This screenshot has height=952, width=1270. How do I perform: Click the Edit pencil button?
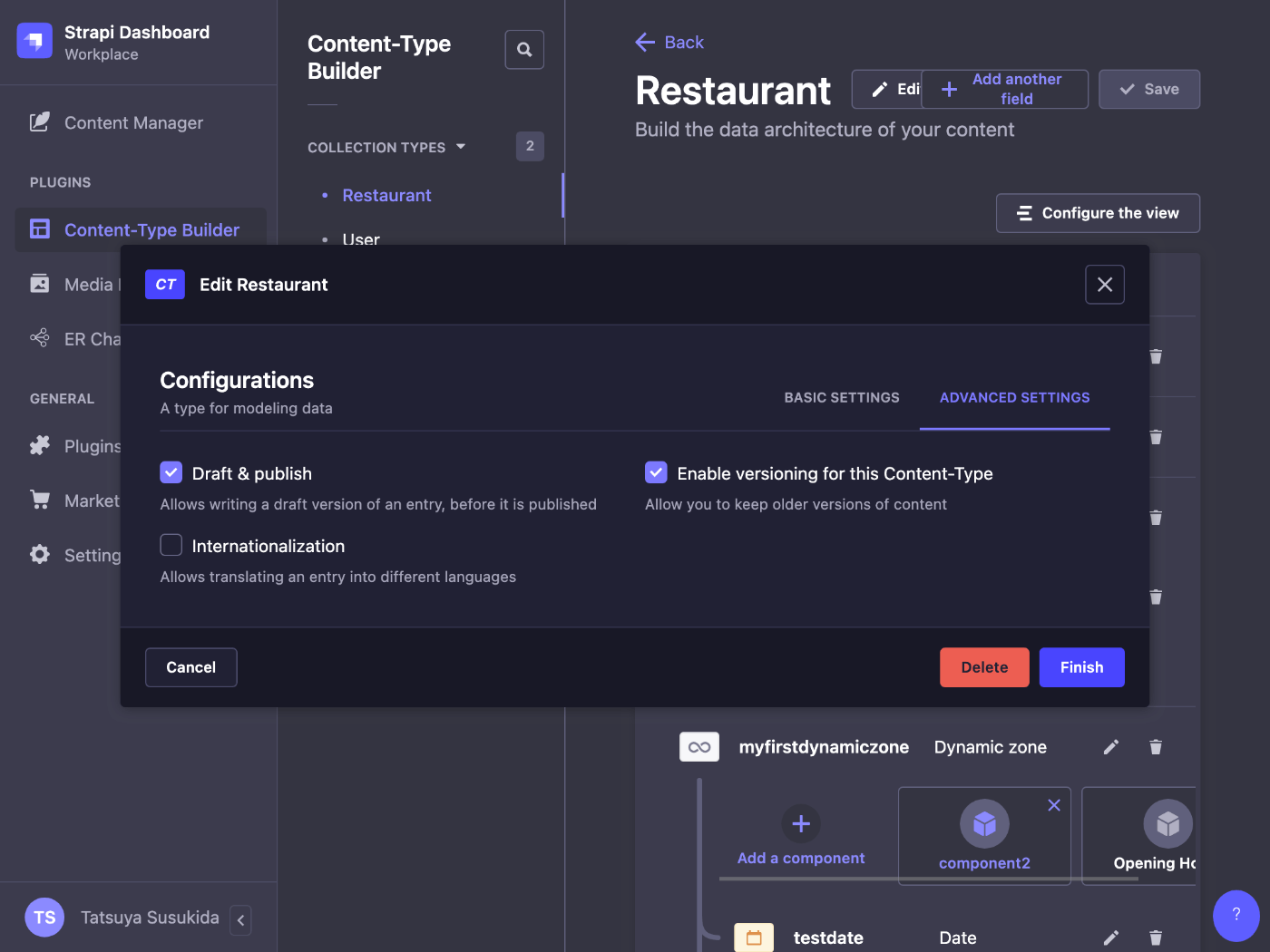(886, 89)
